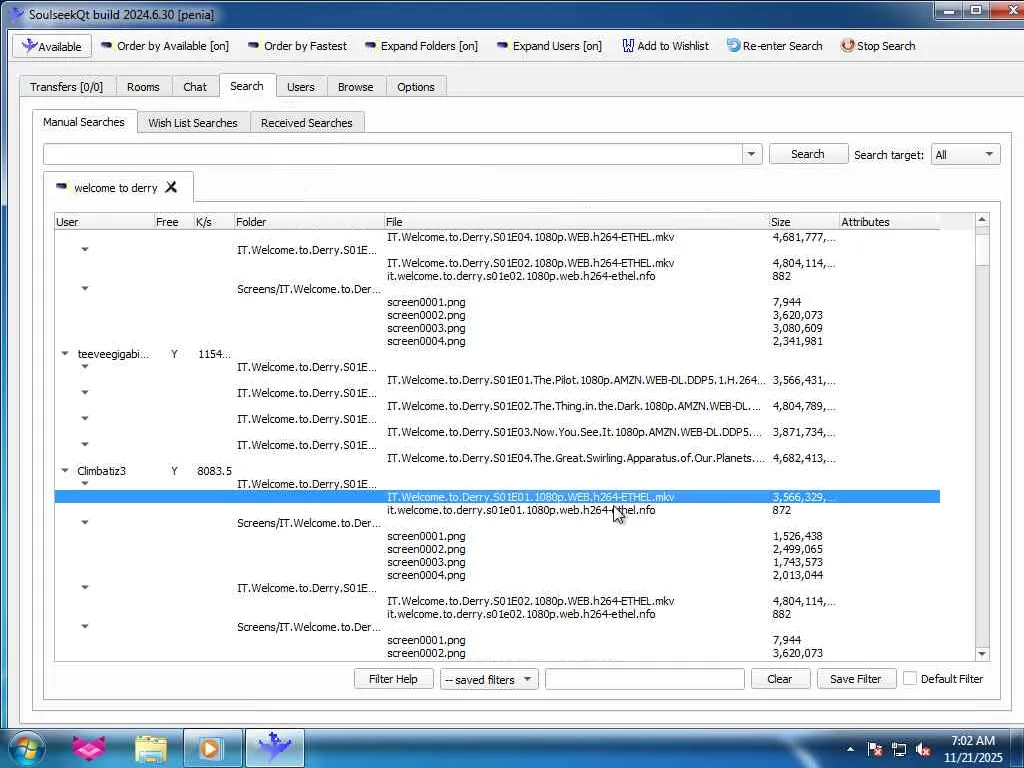Select S01E01.The.Pilot AMZN WEB-DL file
The width and height of the screenshot is (1024, 768).
575,380
